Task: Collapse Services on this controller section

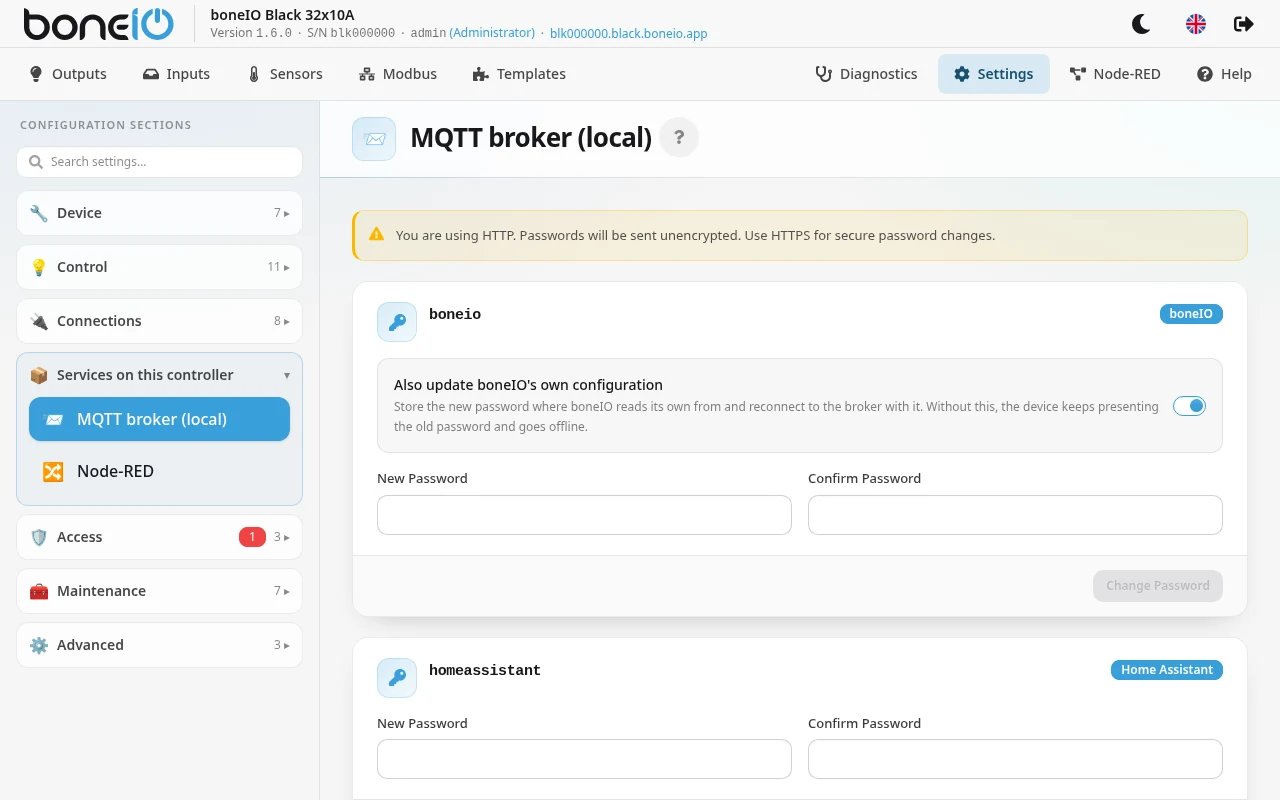Action: pyautogui.click(x=159, y=375)
